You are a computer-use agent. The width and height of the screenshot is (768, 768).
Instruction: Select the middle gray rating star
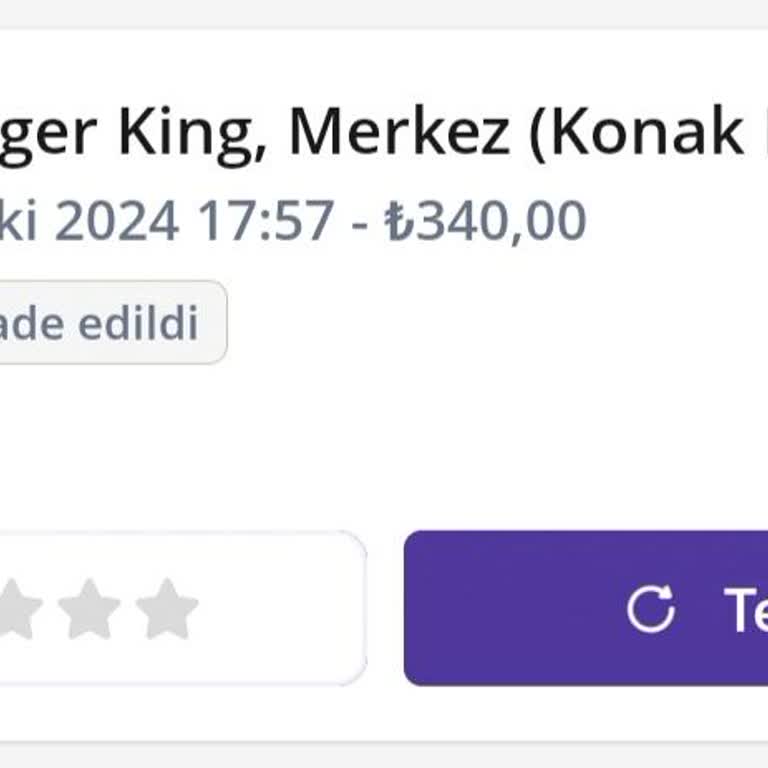click(89, 609)
